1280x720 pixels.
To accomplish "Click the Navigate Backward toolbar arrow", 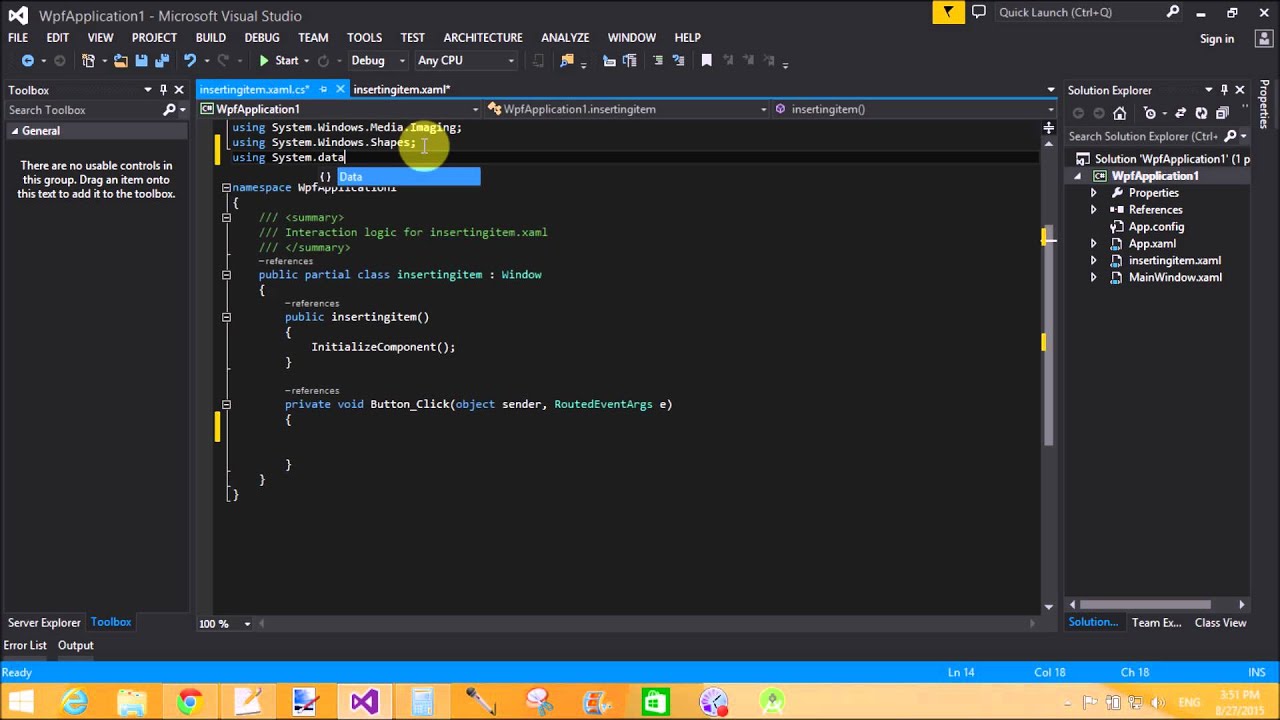I will click(28, 61).
